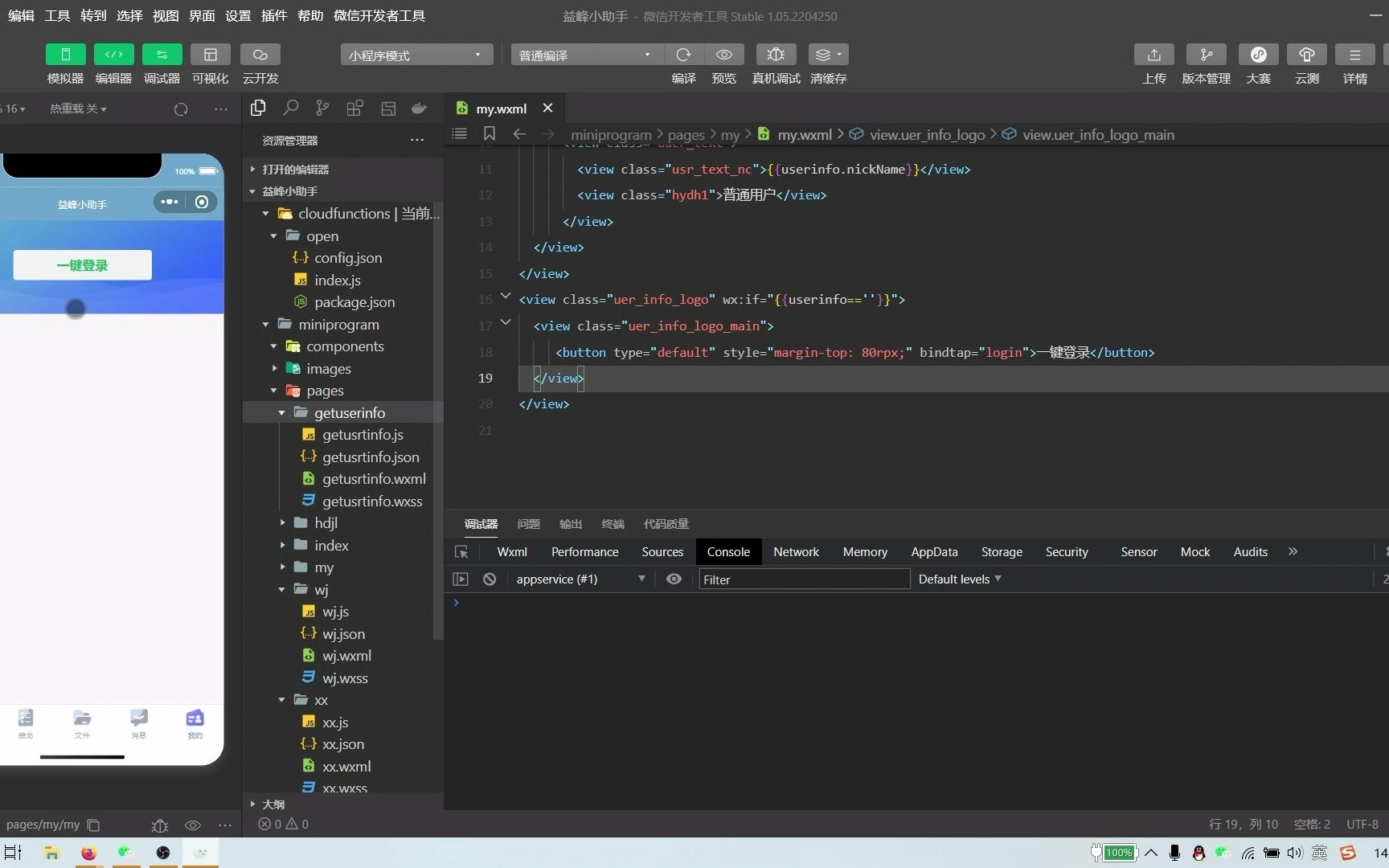Click the clear cache layers icon
Screen dimensions: 1389x868
[828, 55]
